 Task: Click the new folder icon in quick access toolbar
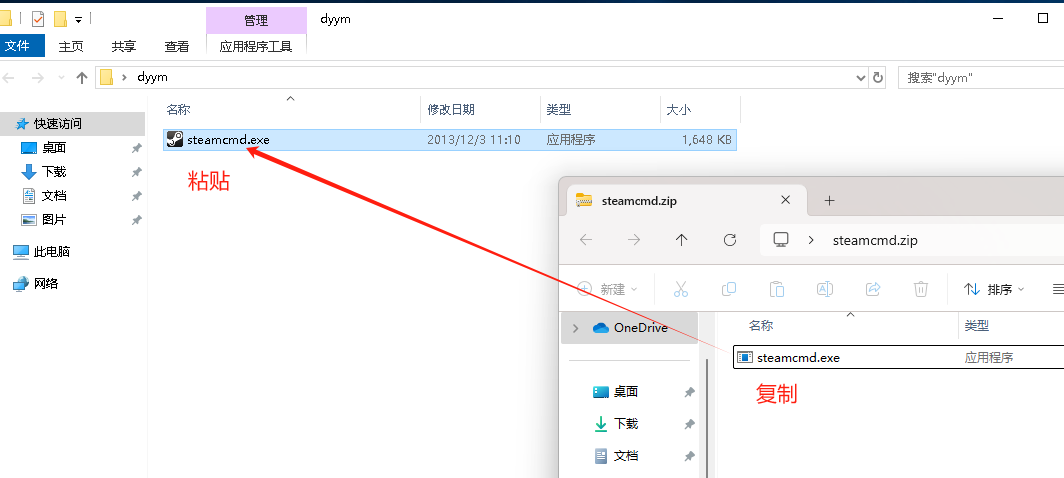point(60,19)
